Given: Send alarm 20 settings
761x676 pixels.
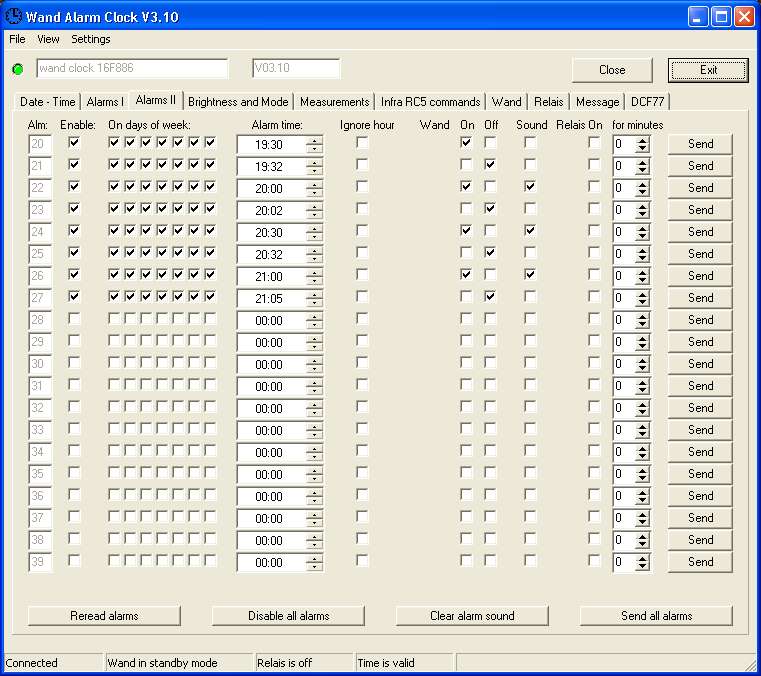Looking at the screenshot, I should pyautogui.click(x=700, y=144).
